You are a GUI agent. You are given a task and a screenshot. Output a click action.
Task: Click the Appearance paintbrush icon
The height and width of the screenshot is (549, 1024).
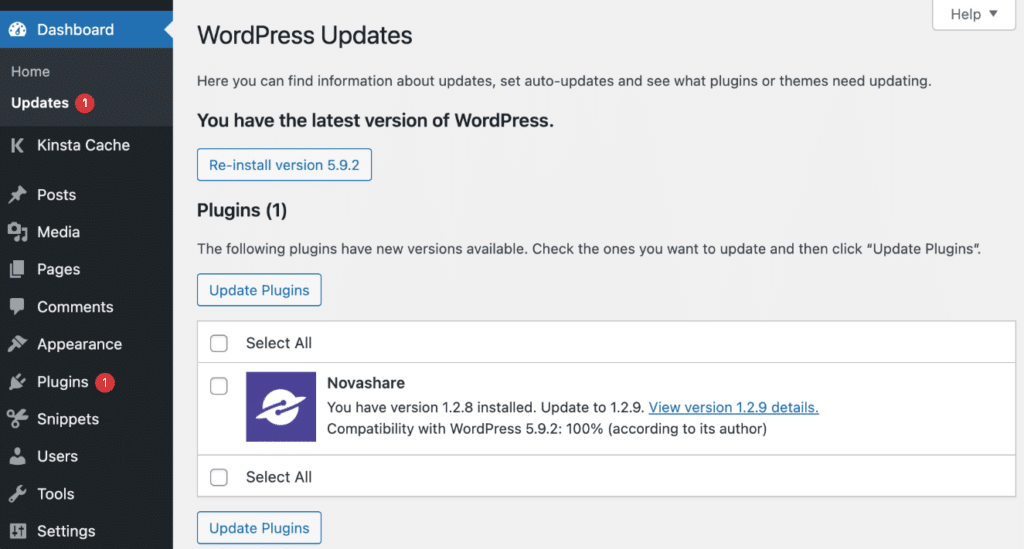(18, 343)
